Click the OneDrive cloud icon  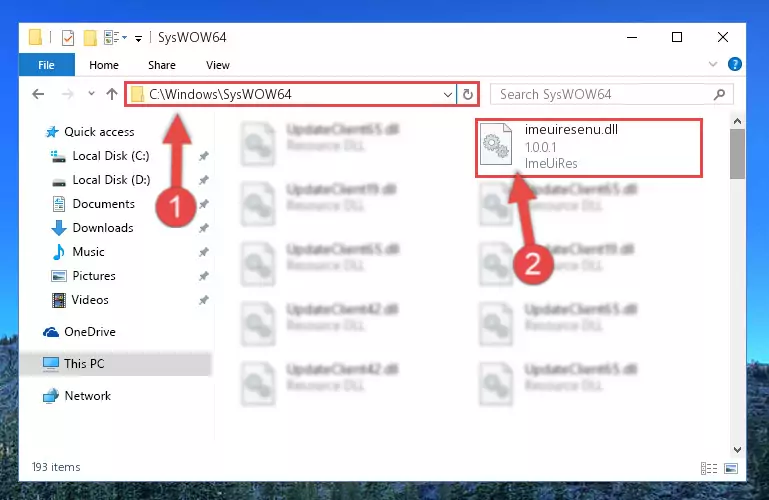tap(51, 332)
